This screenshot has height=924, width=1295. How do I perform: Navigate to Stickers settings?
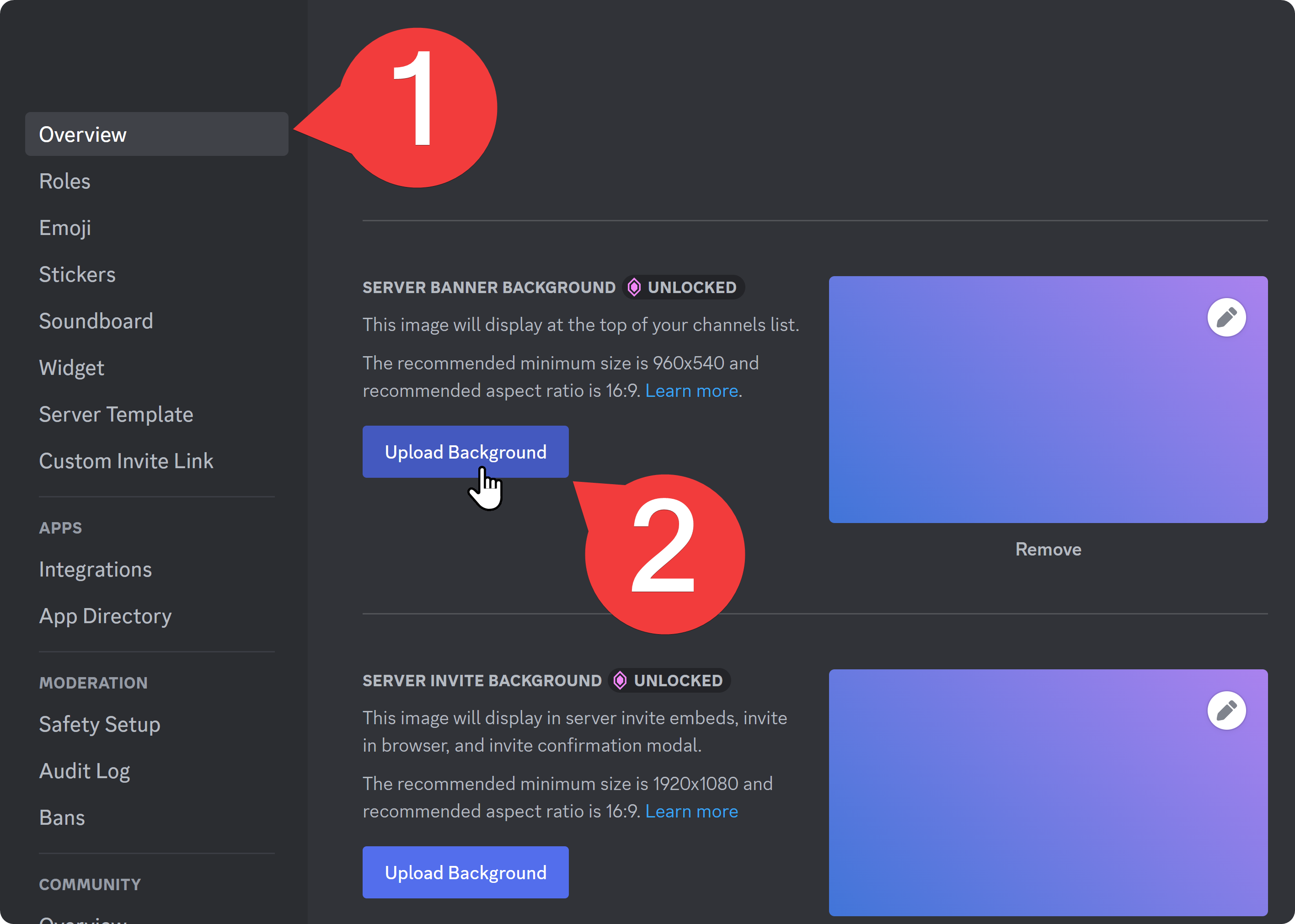tap(77, 274)
